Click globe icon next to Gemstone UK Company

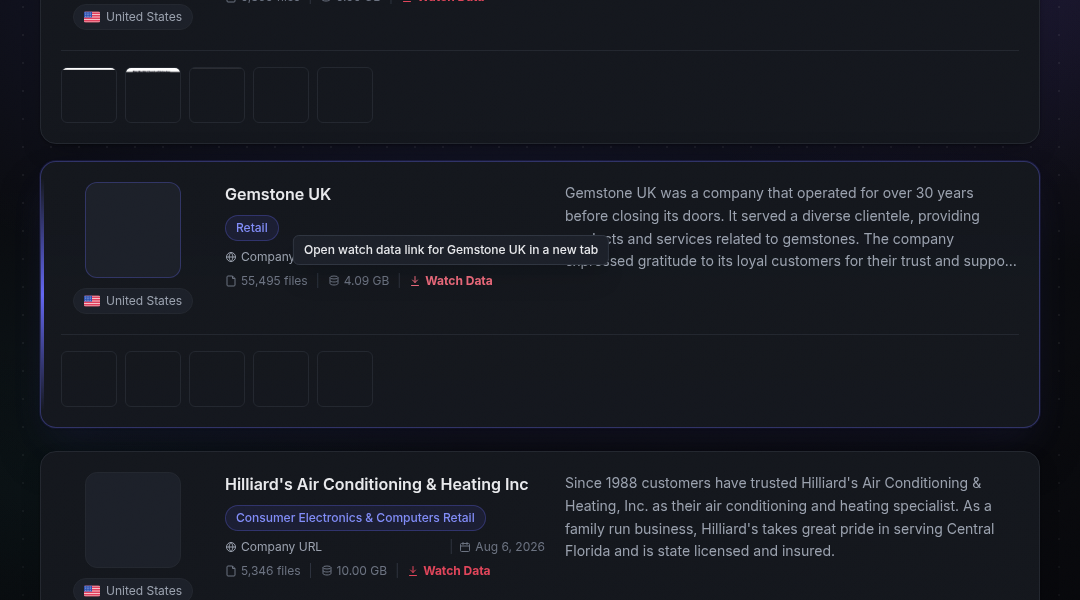tap(231, 257)
